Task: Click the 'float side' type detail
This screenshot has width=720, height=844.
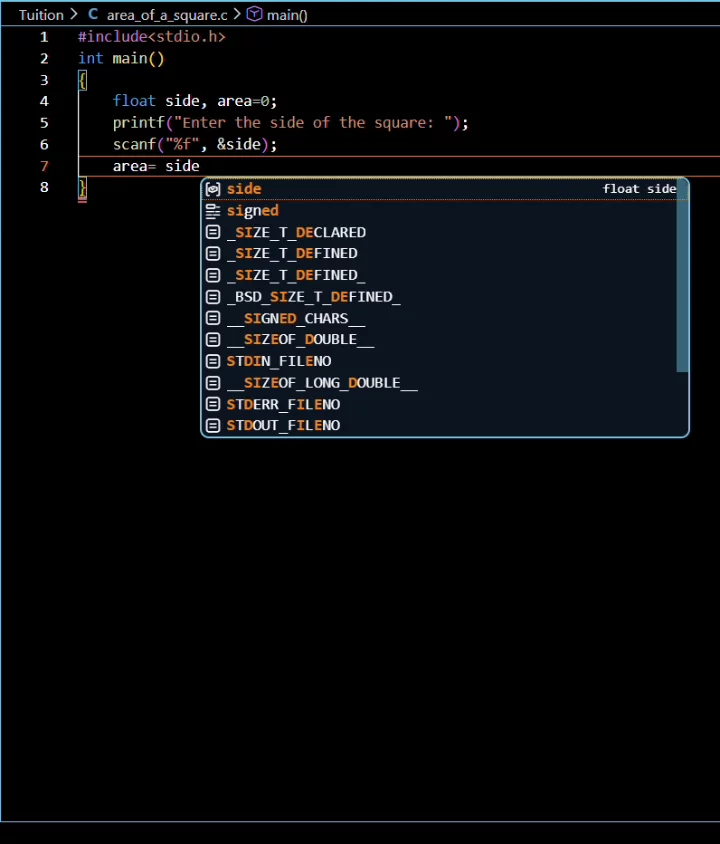Action: (x=639, y=189)
